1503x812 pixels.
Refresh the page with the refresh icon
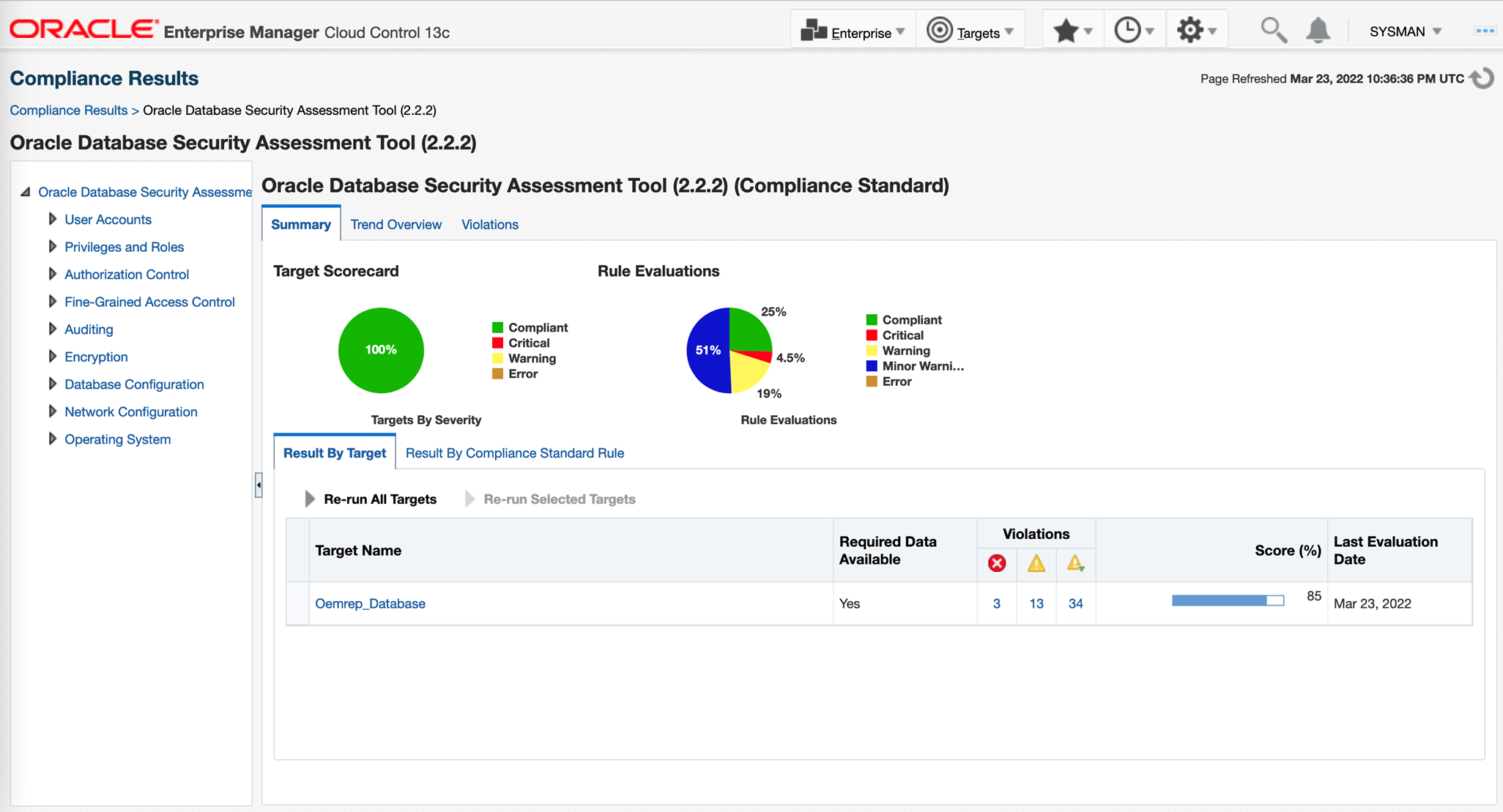coord(1482,78)
